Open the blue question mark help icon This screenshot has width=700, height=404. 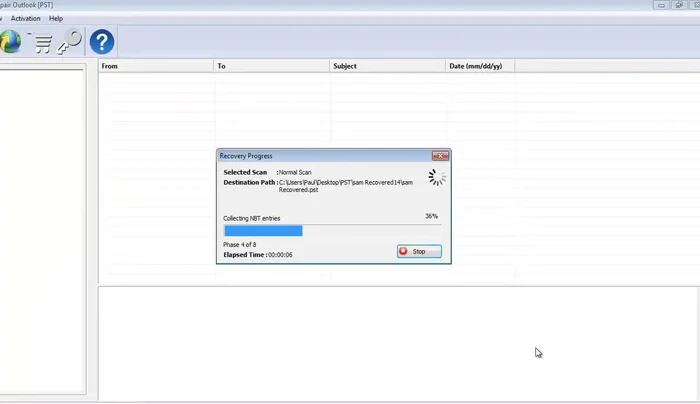(x=102, y=42)
